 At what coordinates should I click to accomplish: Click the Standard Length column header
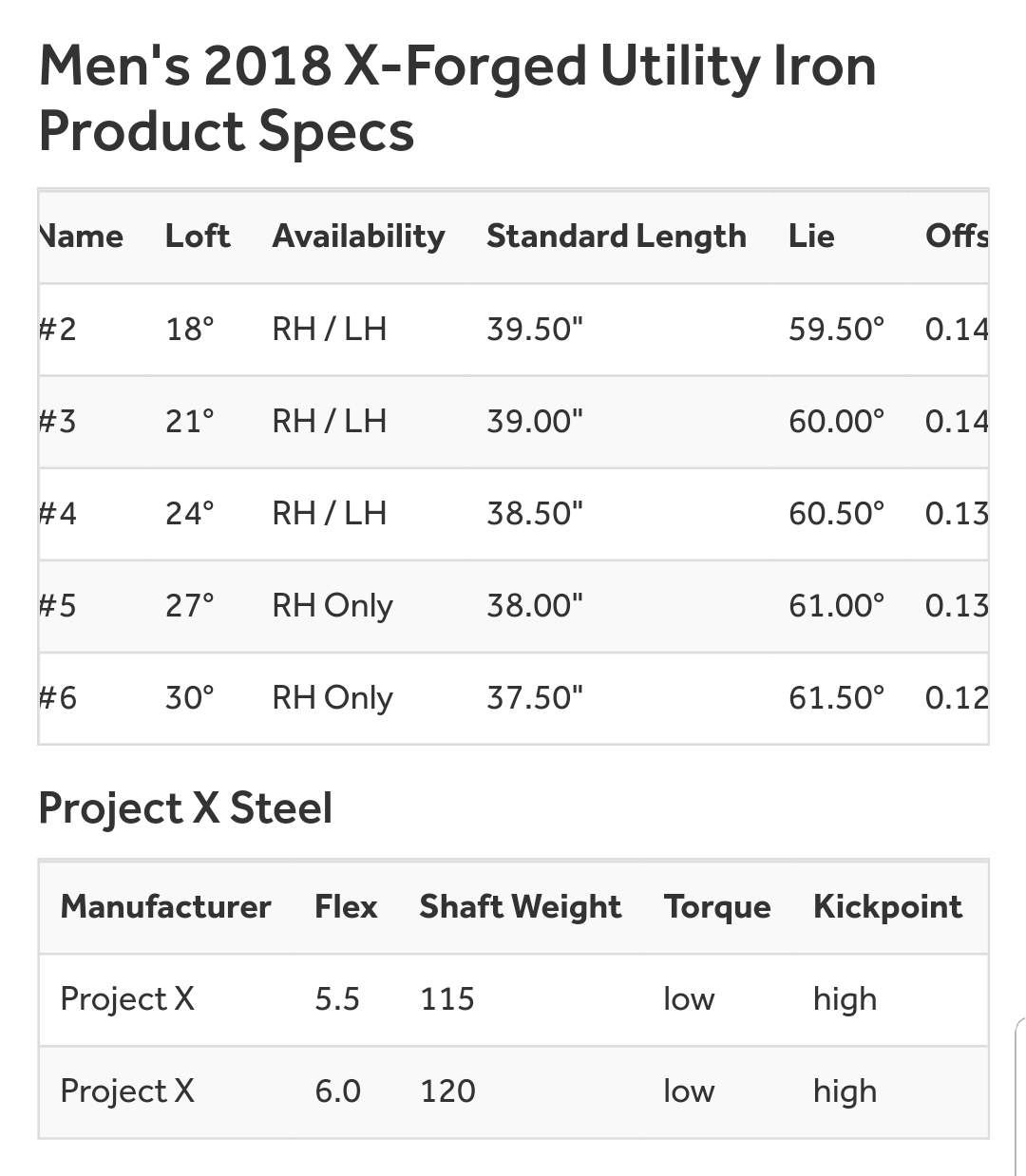point(616,236)
